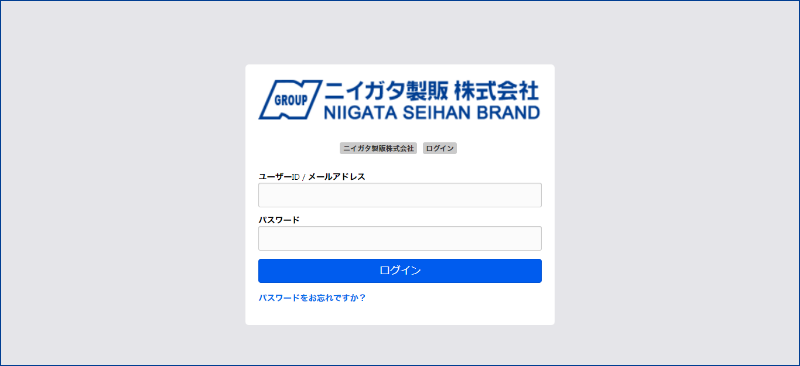Click the ニイガタ製販 text in the logo
The width and height of the screenshot is (800, 366).
[386, 91]
